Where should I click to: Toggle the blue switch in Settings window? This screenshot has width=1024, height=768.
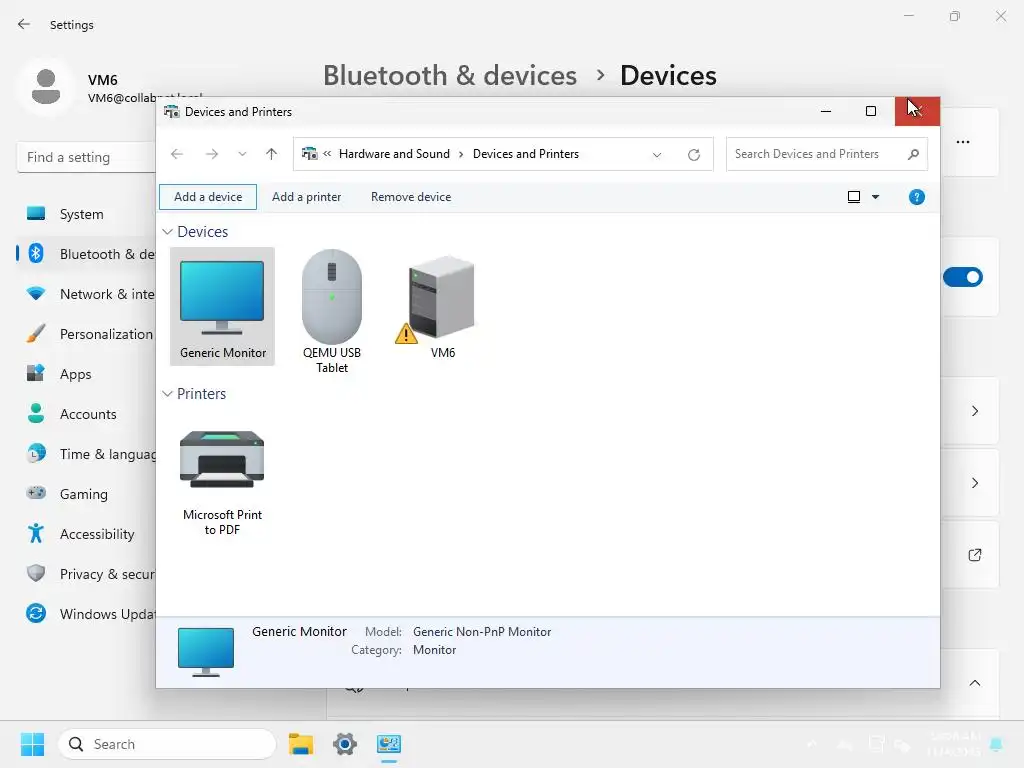963,277
